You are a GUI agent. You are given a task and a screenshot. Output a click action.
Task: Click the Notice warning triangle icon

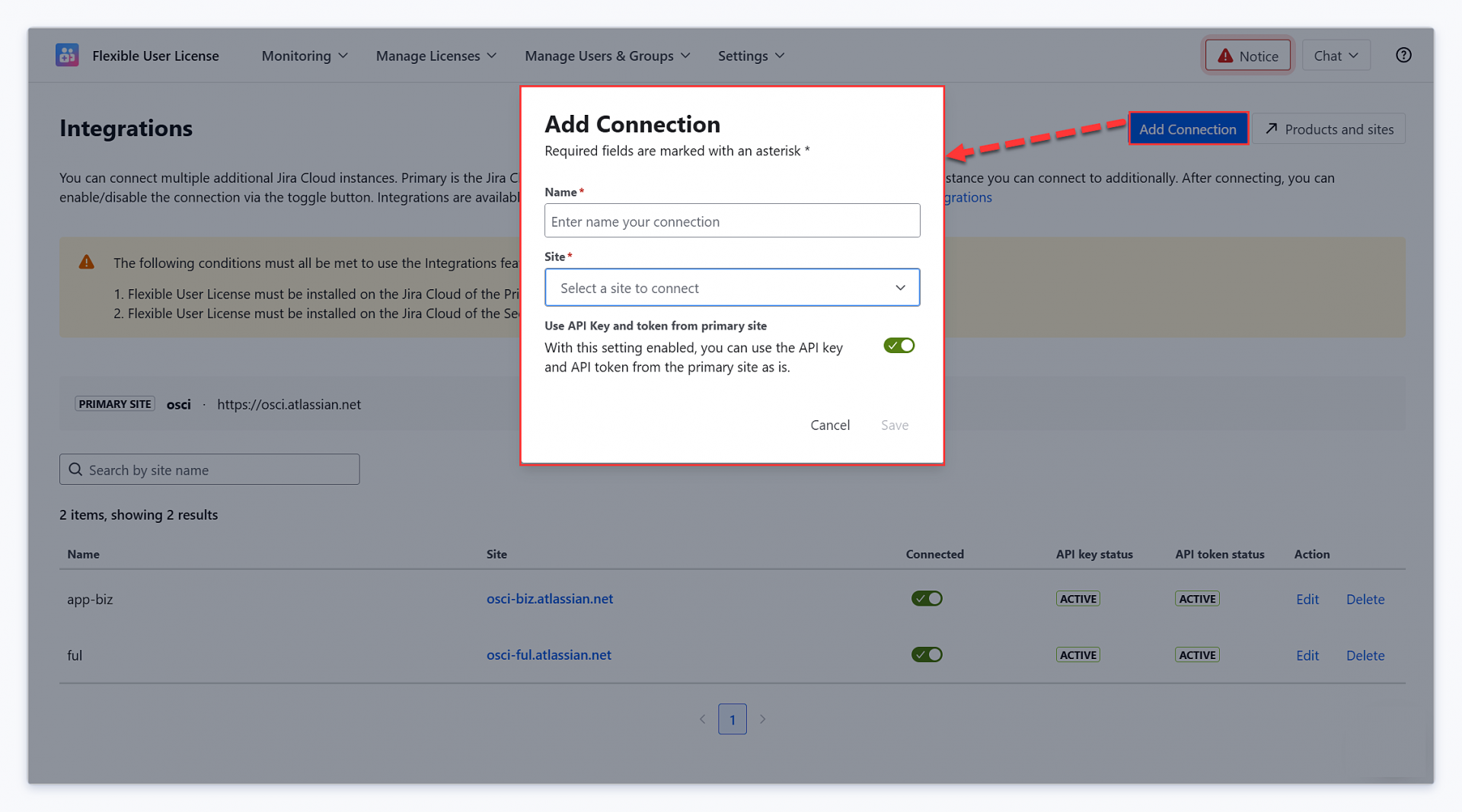click(1224, 56)
